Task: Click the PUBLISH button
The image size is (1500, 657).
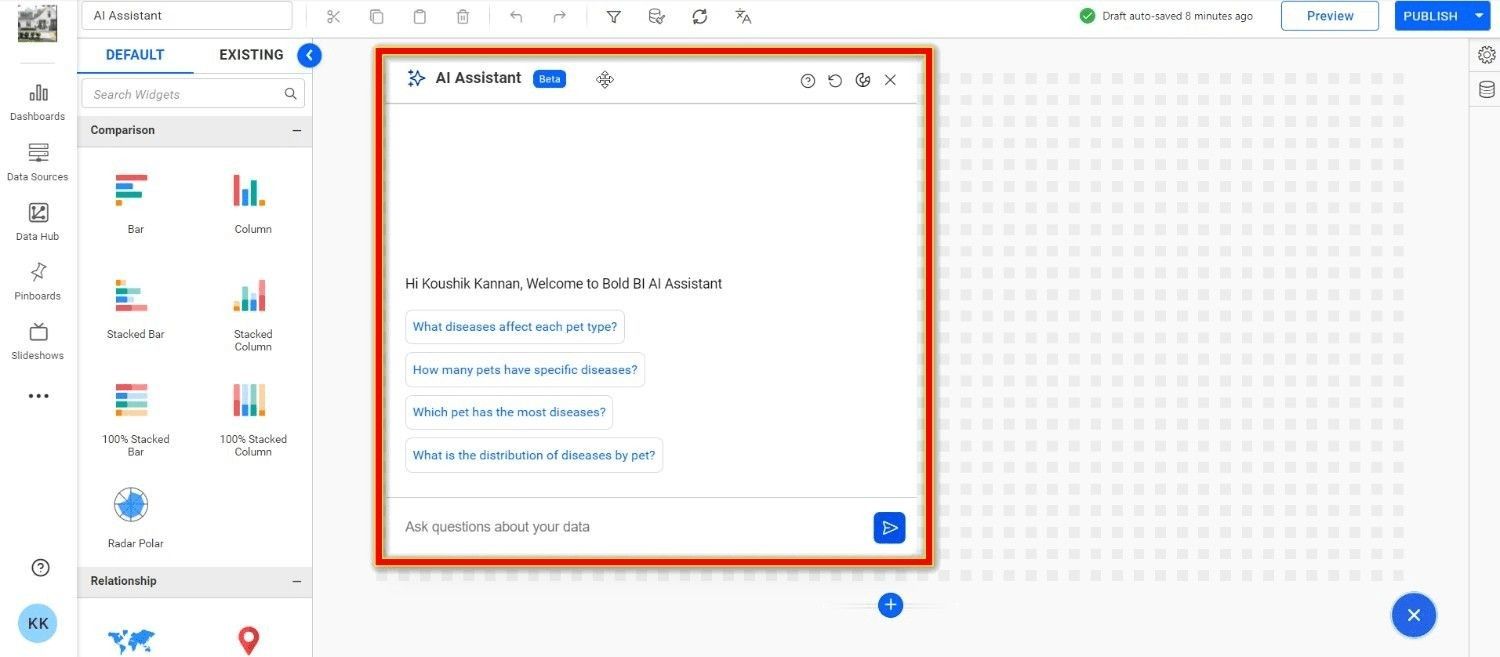Action: point(1431,16)
